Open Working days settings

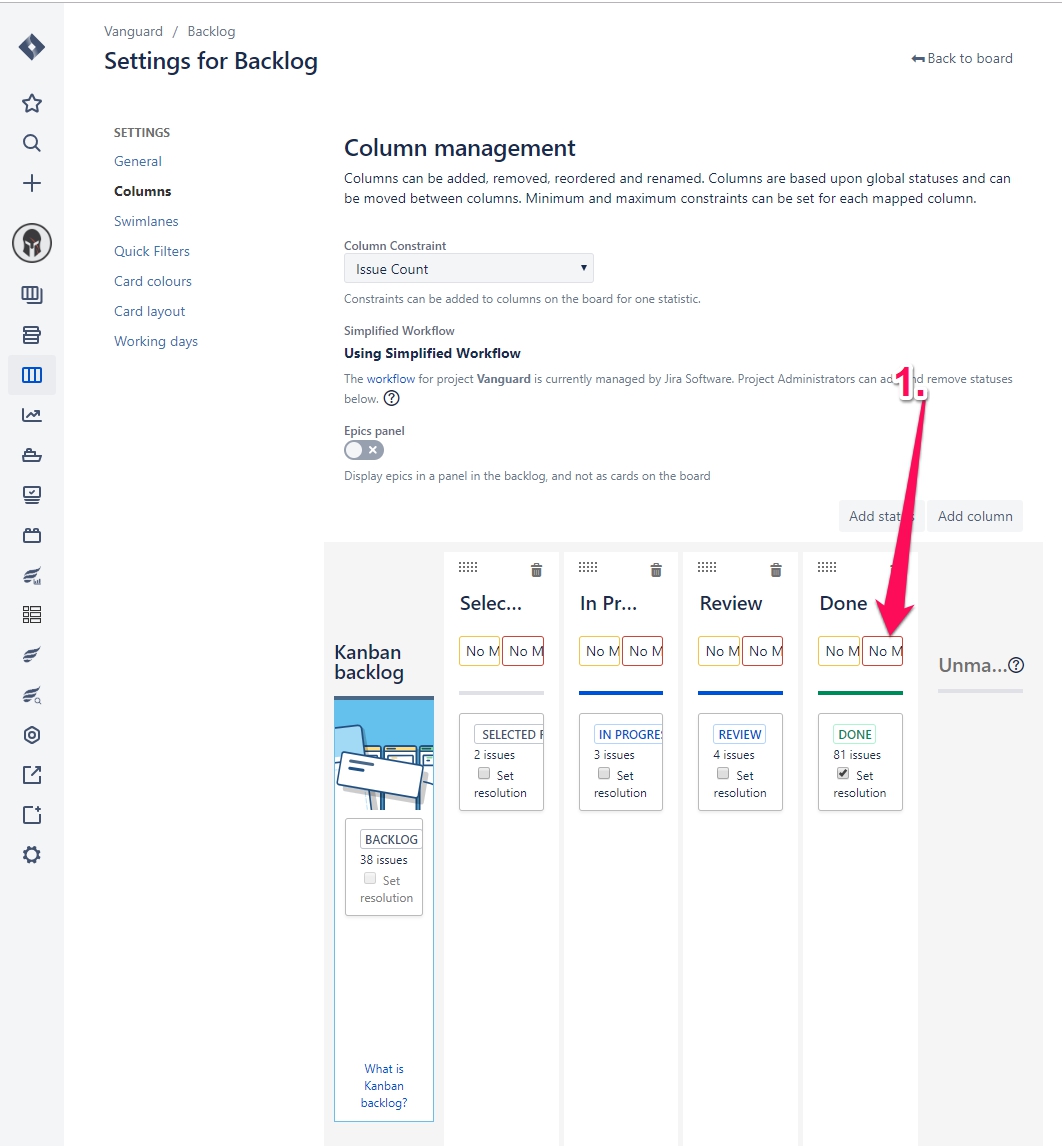(x=156, y=341)
